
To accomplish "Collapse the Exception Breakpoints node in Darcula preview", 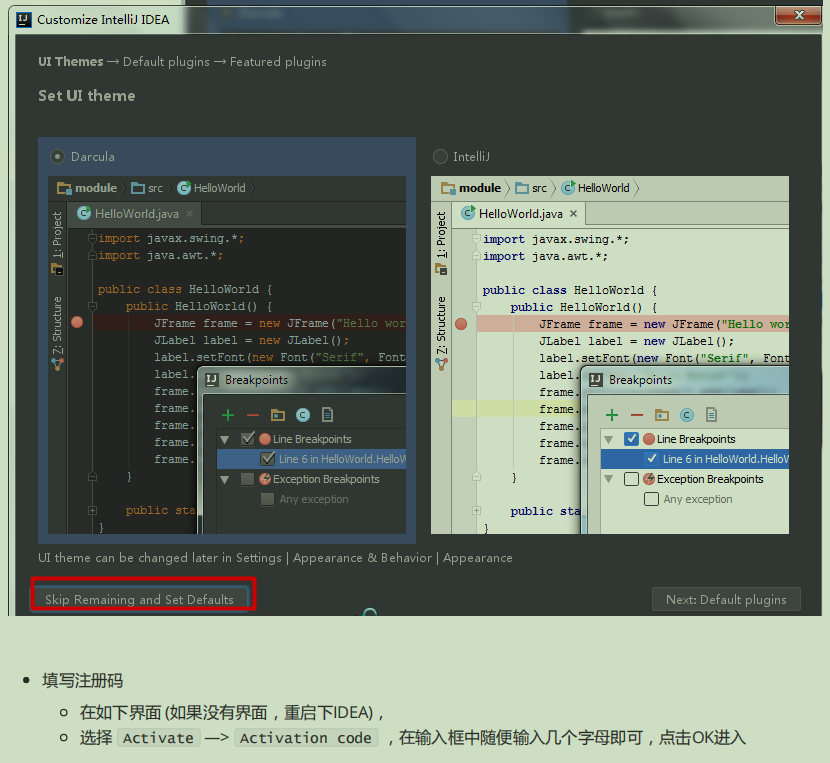I will [x=224, y=480].
